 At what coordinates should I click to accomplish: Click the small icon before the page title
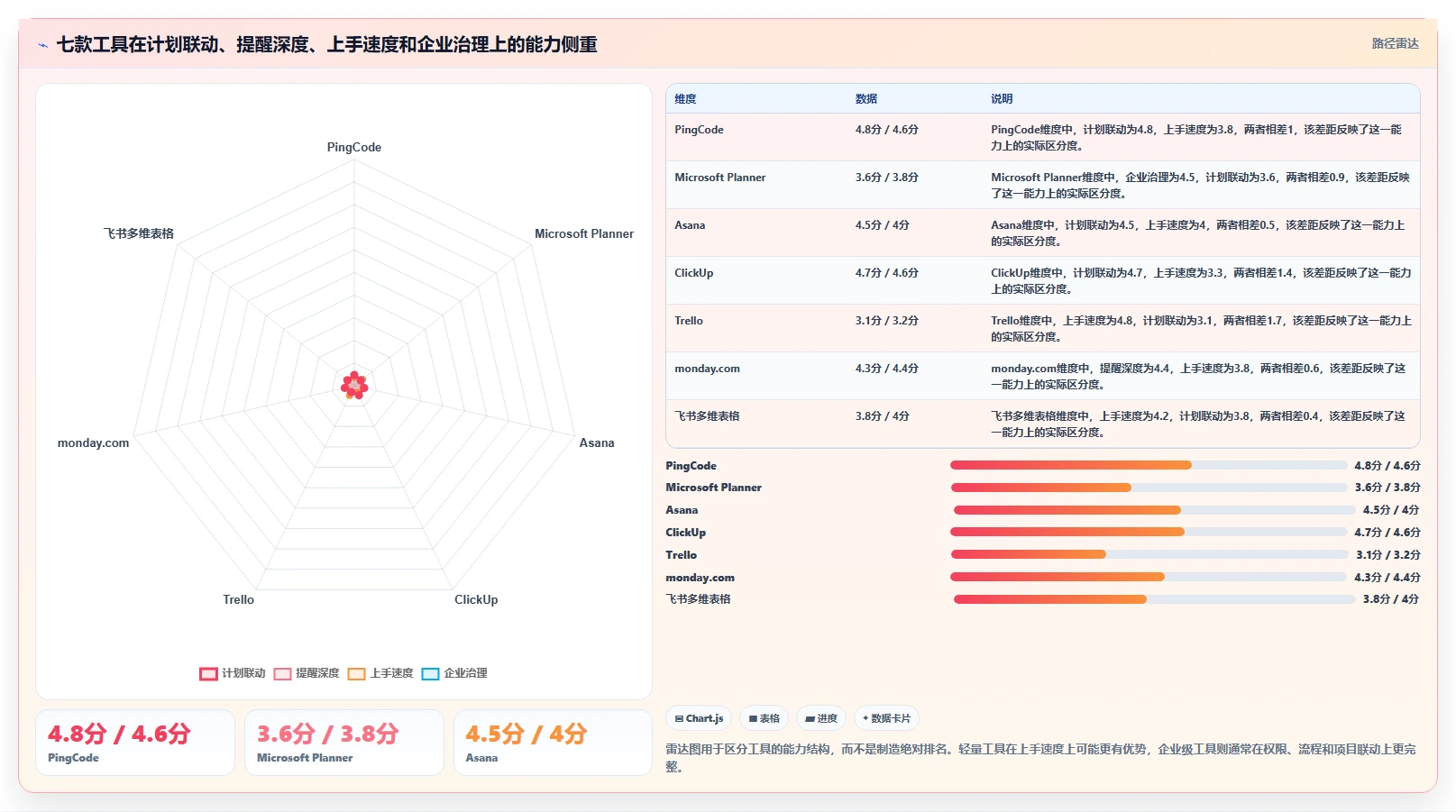(x=42, y=45)
